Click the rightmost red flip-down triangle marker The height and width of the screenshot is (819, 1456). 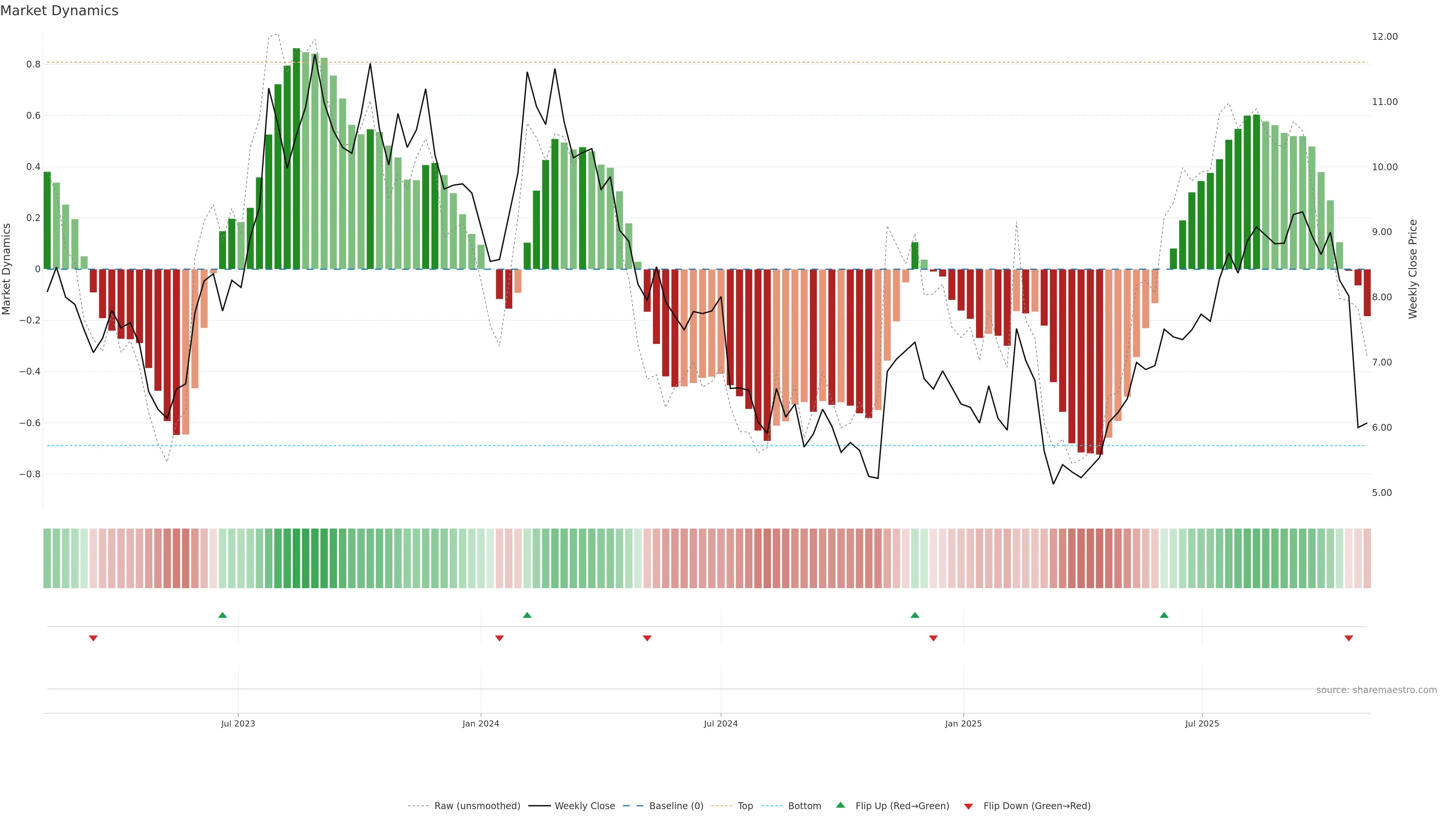click(1349, 638)
